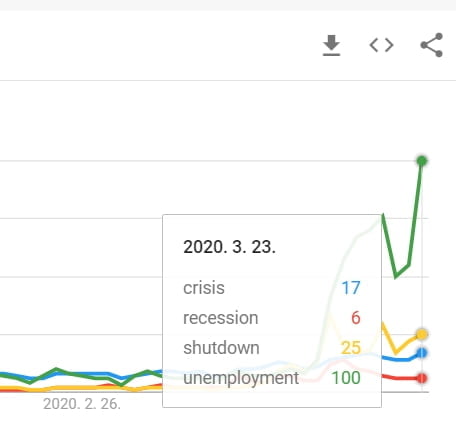Click the unemployment label in tooltip
The height and width of the screenshot is (427, 456).
pyautogui.click(x=241, y=378)
